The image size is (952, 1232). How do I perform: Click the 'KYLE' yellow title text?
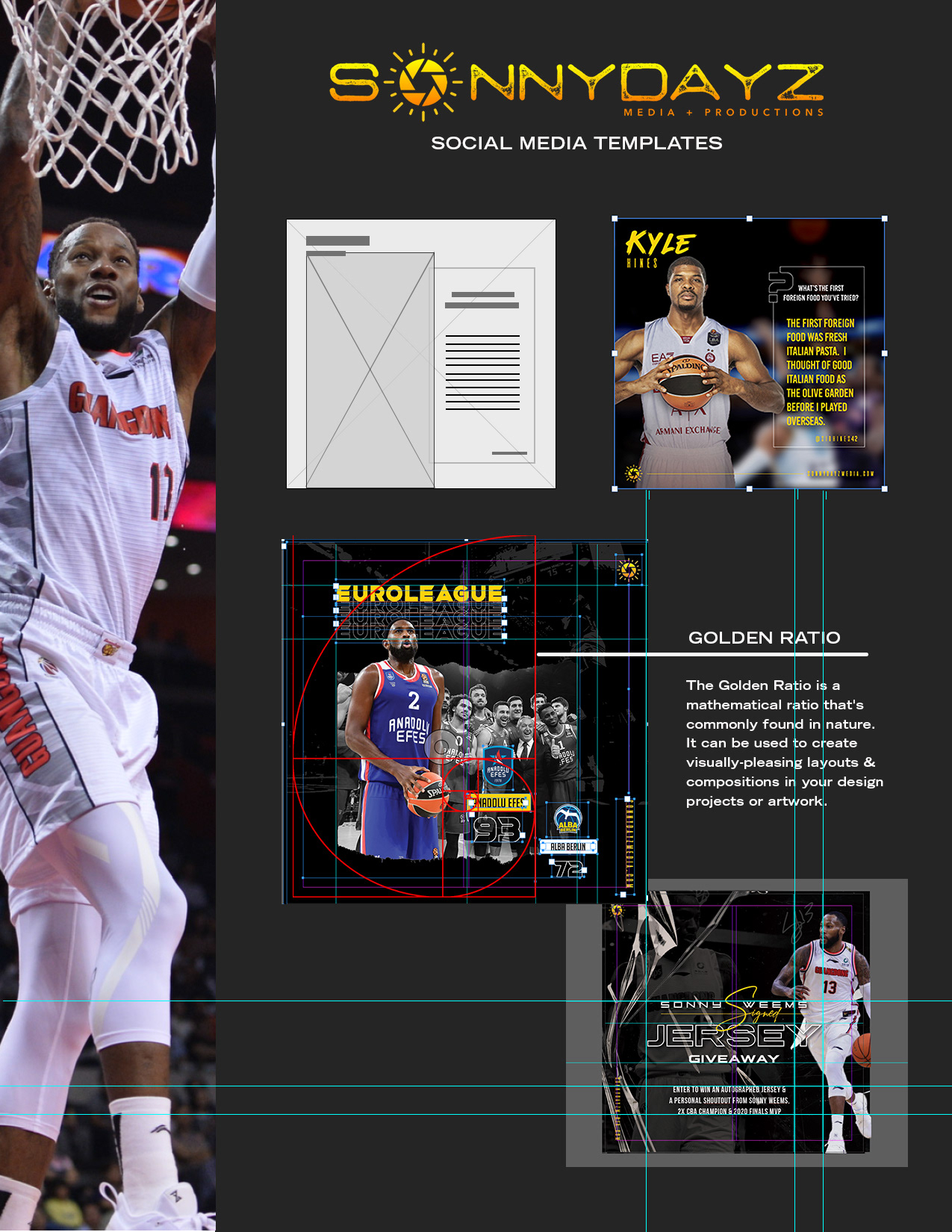tap(661, 243)
